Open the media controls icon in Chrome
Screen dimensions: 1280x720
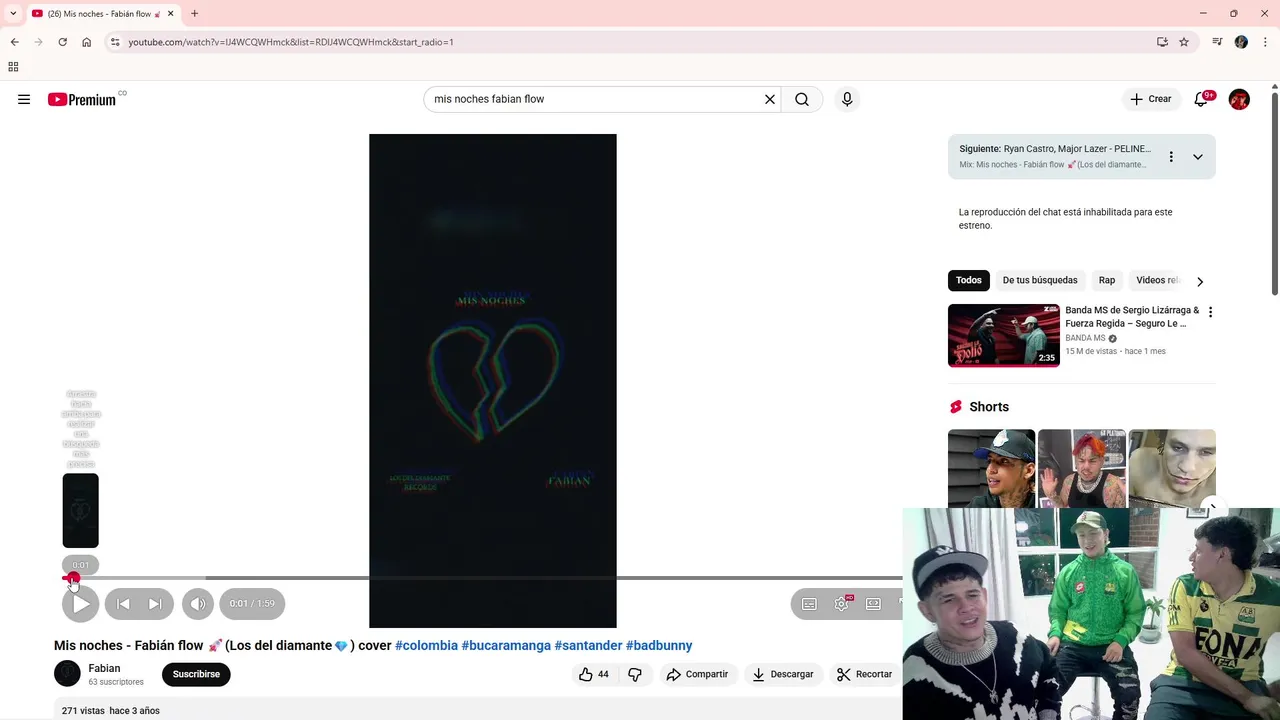point(1217,42)
